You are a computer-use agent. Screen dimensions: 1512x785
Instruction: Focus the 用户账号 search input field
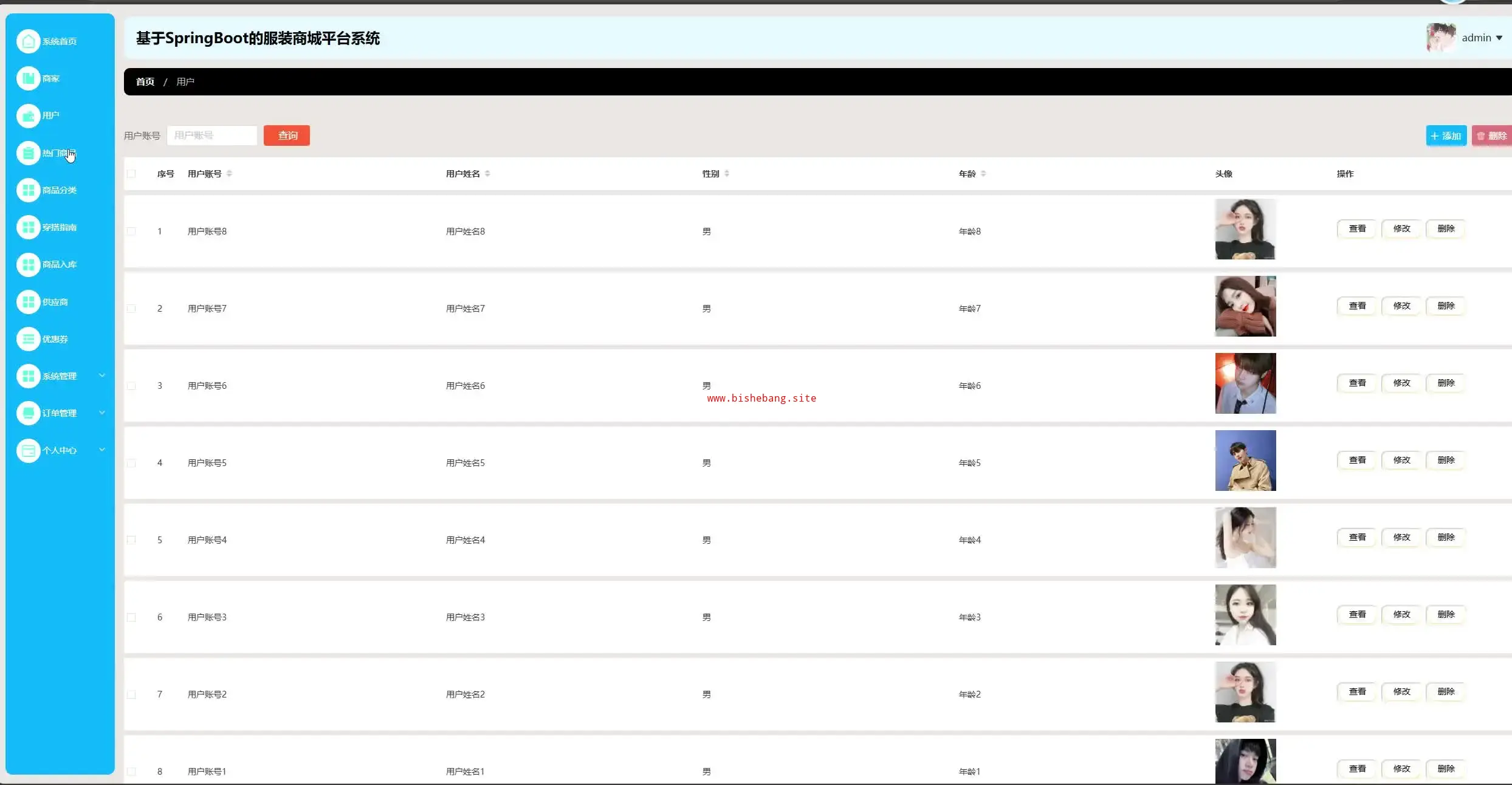211,135
